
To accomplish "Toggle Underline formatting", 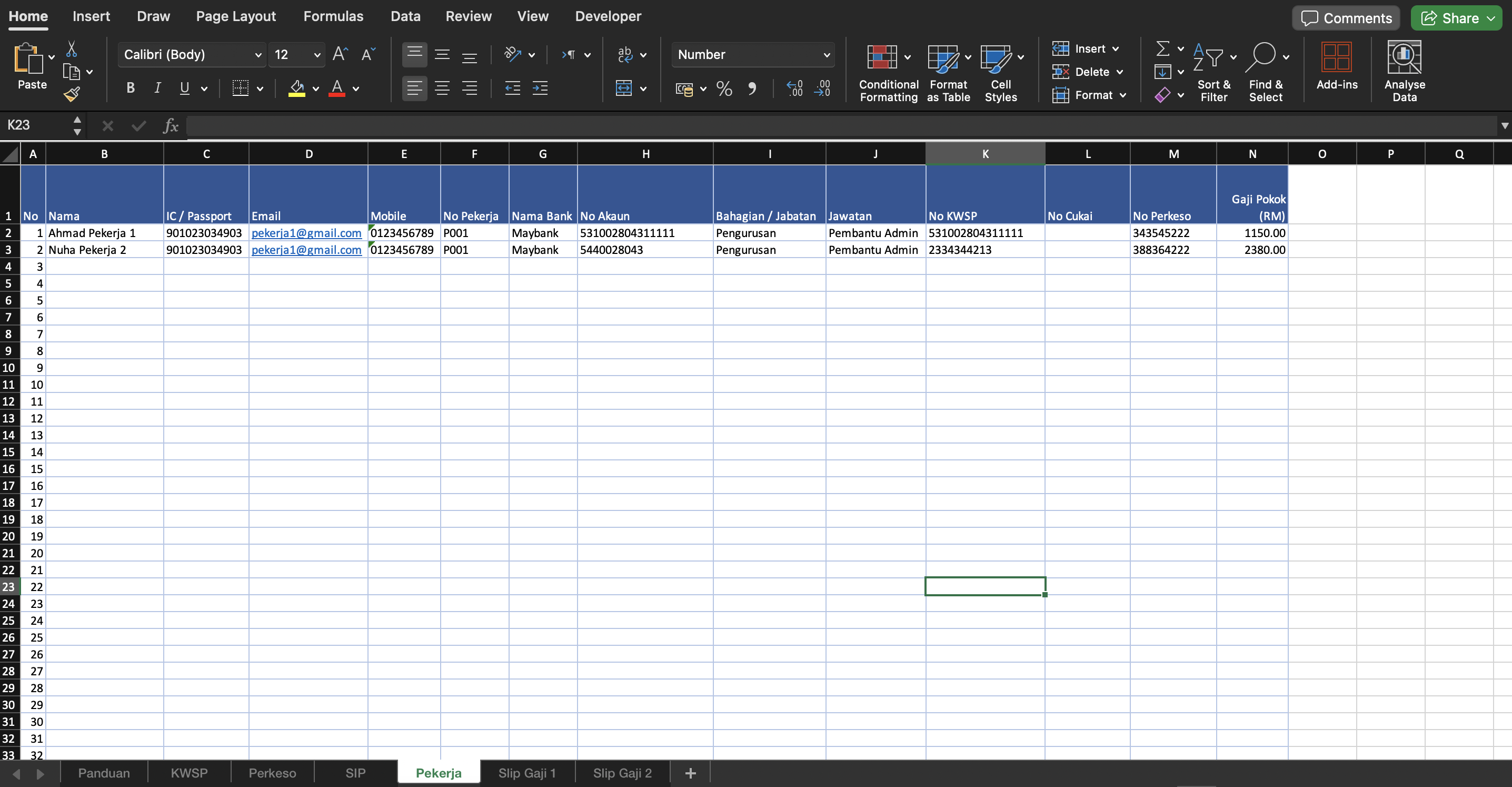I will tap(184, 88).
